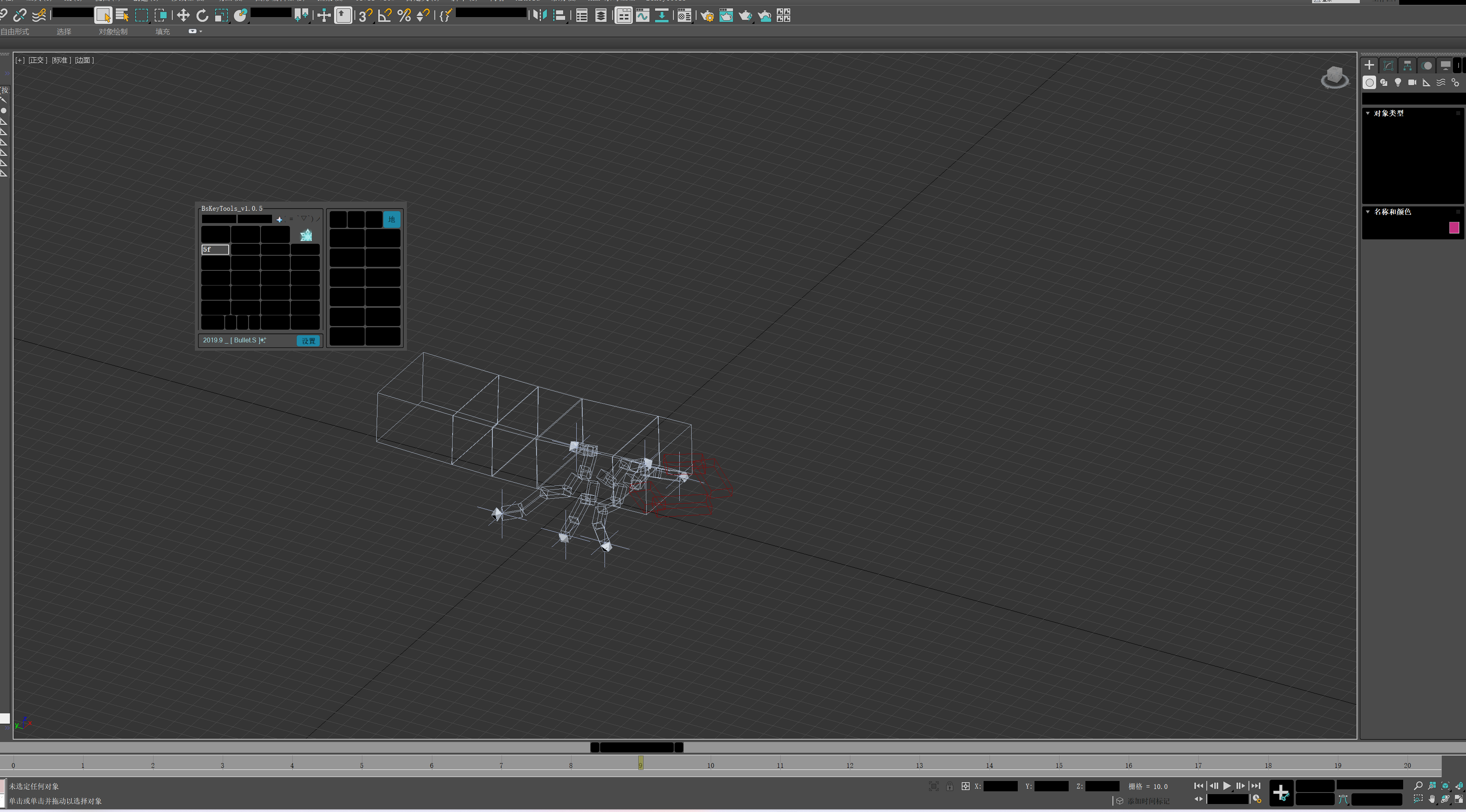Open the Curve Editor from toolbar
1466x812 pixels.
[642, 16]
